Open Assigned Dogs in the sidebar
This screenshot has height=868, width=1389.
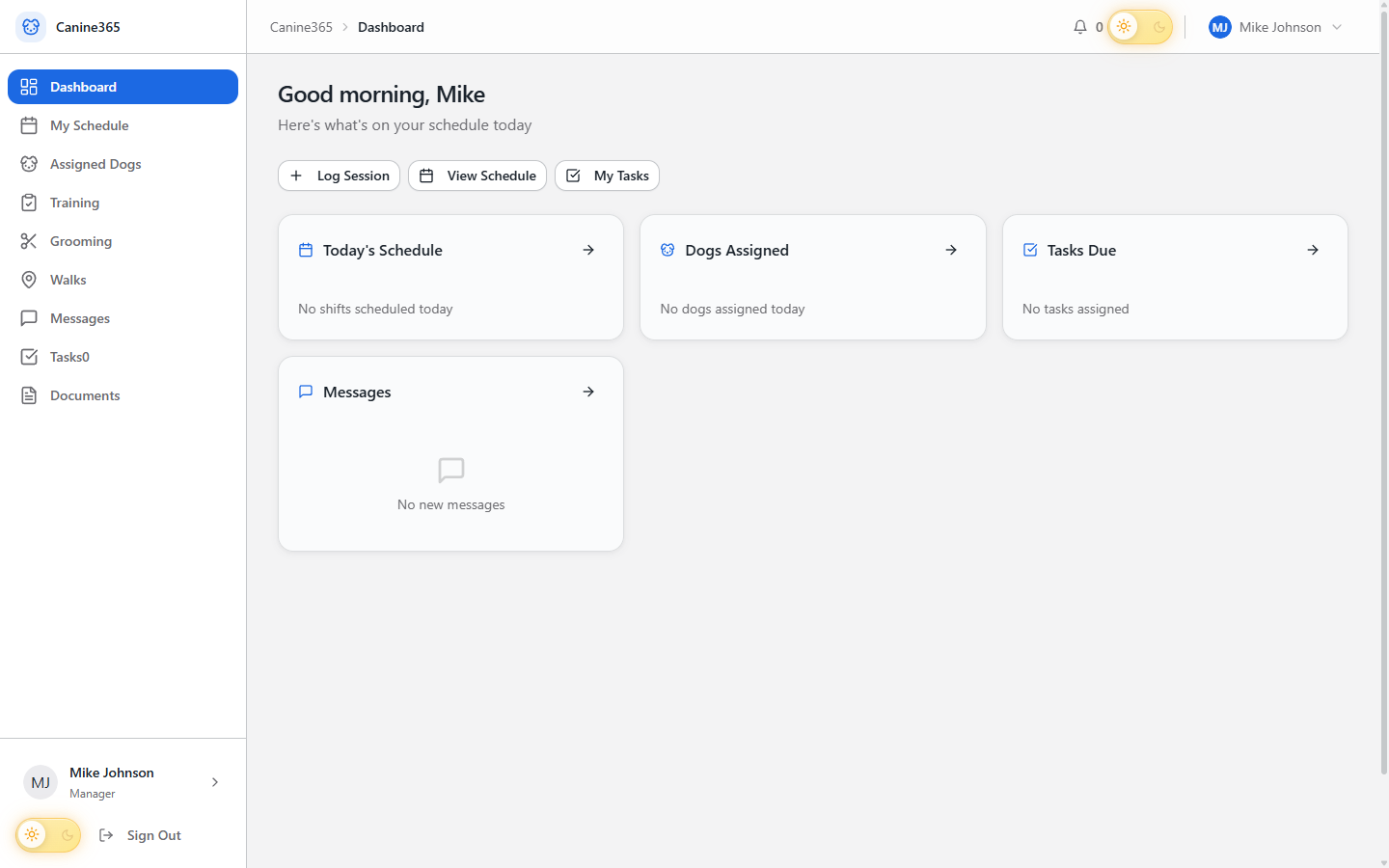click(x=123, y=164)
